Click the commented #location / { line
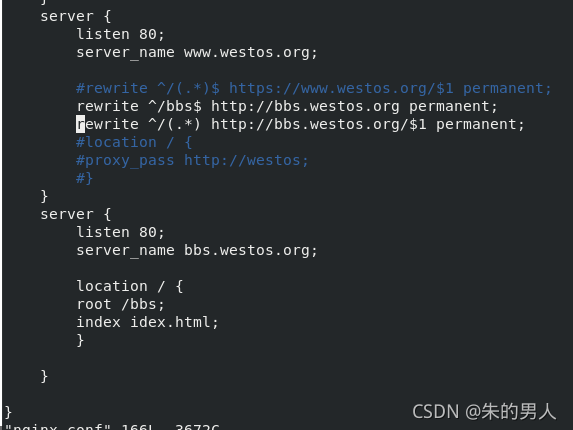The height and width of the screenshot is (430, 573). point(134,142)
